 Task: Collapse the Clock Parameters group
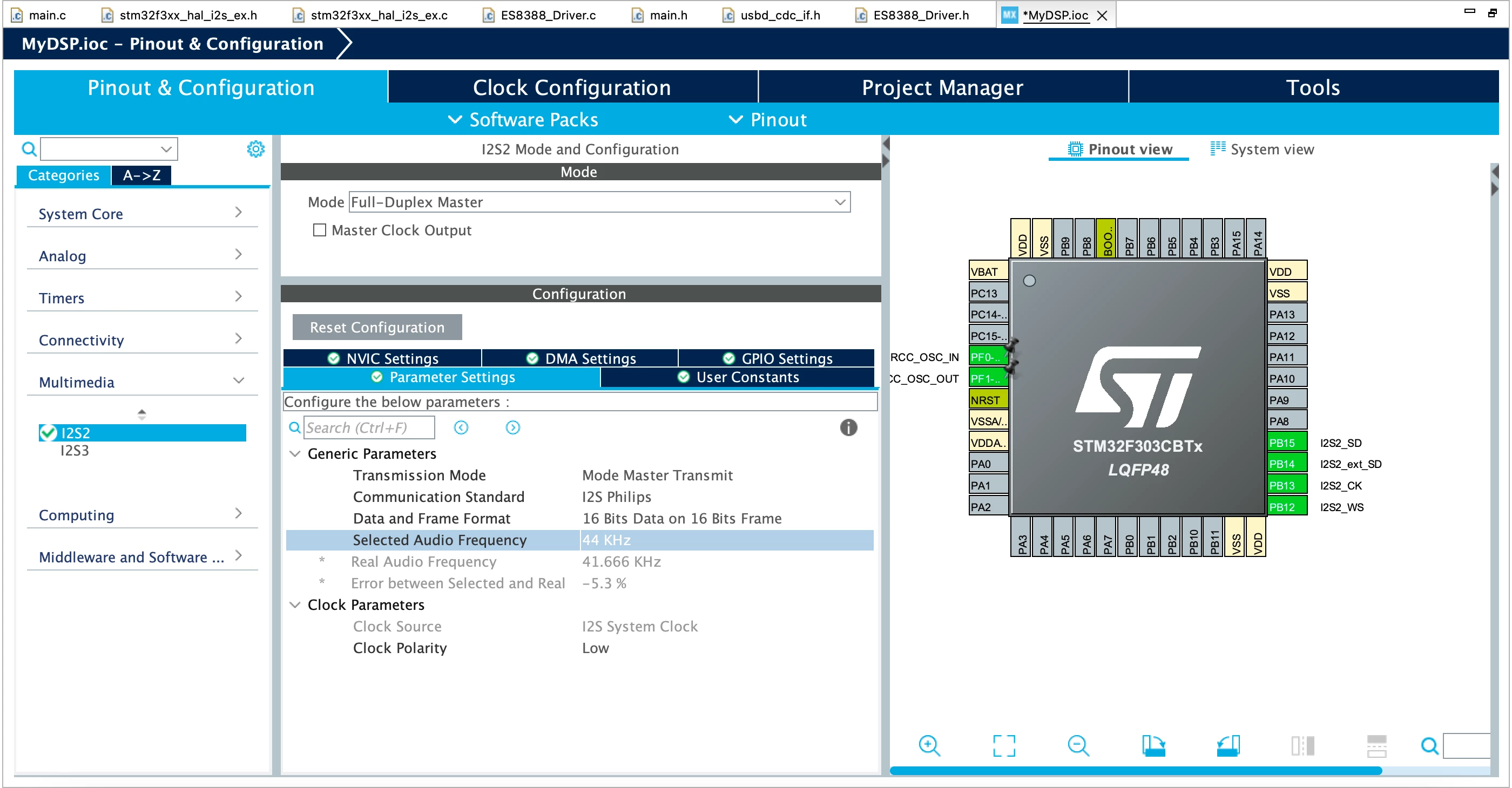295,605
